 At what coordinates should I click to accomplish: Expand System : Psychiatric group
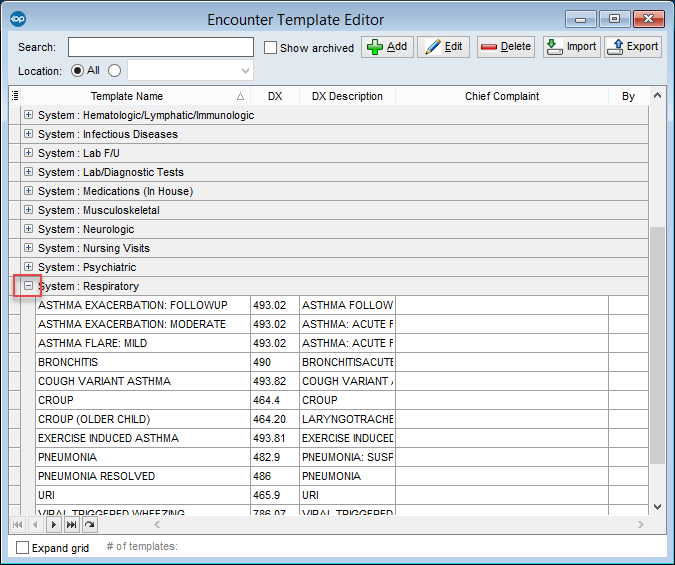coord(28,267)
